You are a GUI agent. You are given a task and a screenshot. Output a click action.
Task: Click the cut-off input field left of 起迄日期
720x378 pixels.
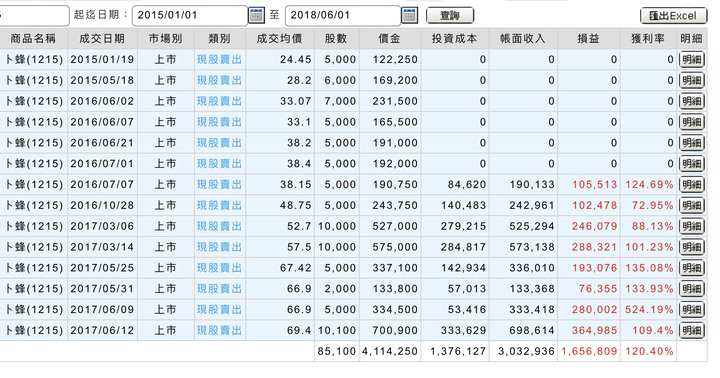tap(34, 15)
